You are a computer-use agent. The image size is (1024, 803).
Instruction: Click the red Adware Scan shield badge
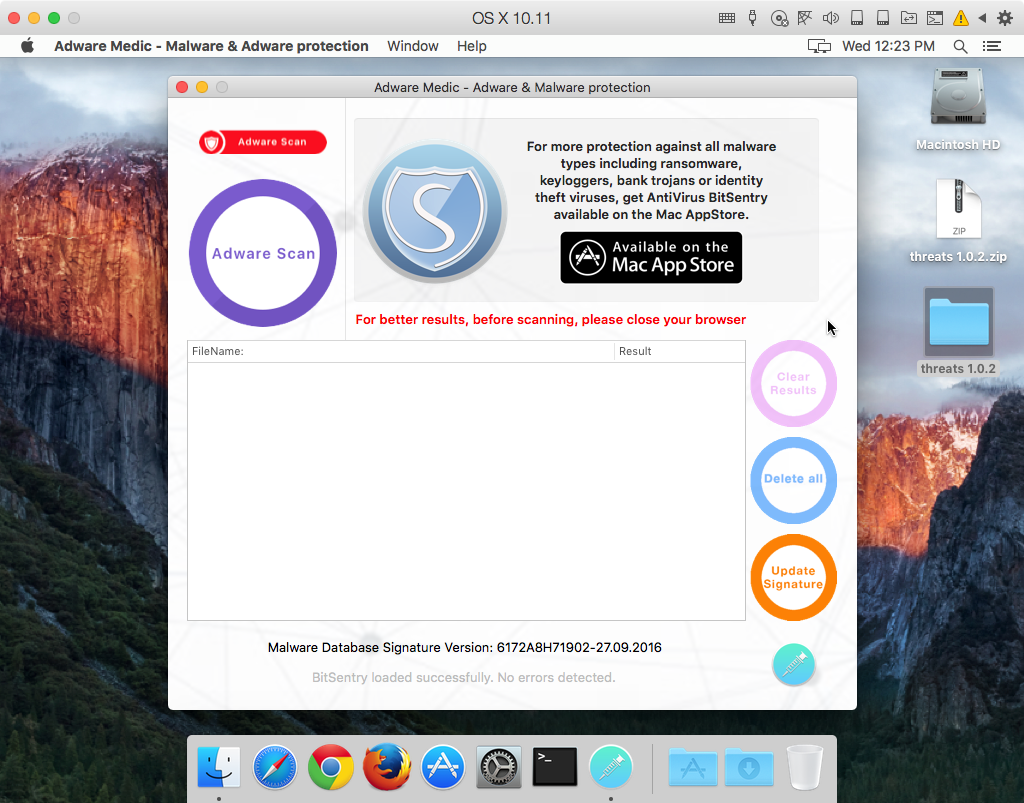click(263, 142)
